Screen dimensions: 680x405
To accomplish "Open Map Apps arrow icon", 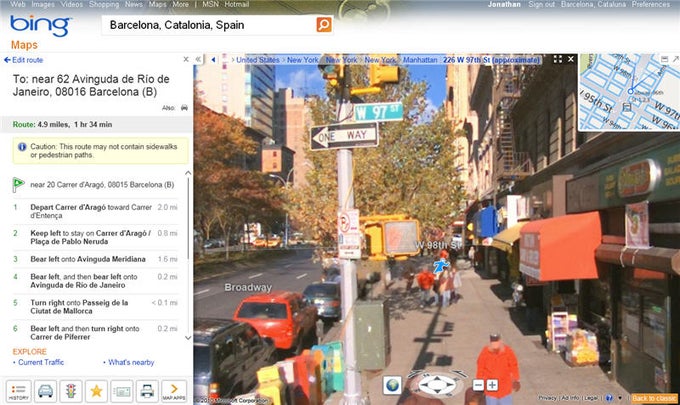I will [174, 391].
